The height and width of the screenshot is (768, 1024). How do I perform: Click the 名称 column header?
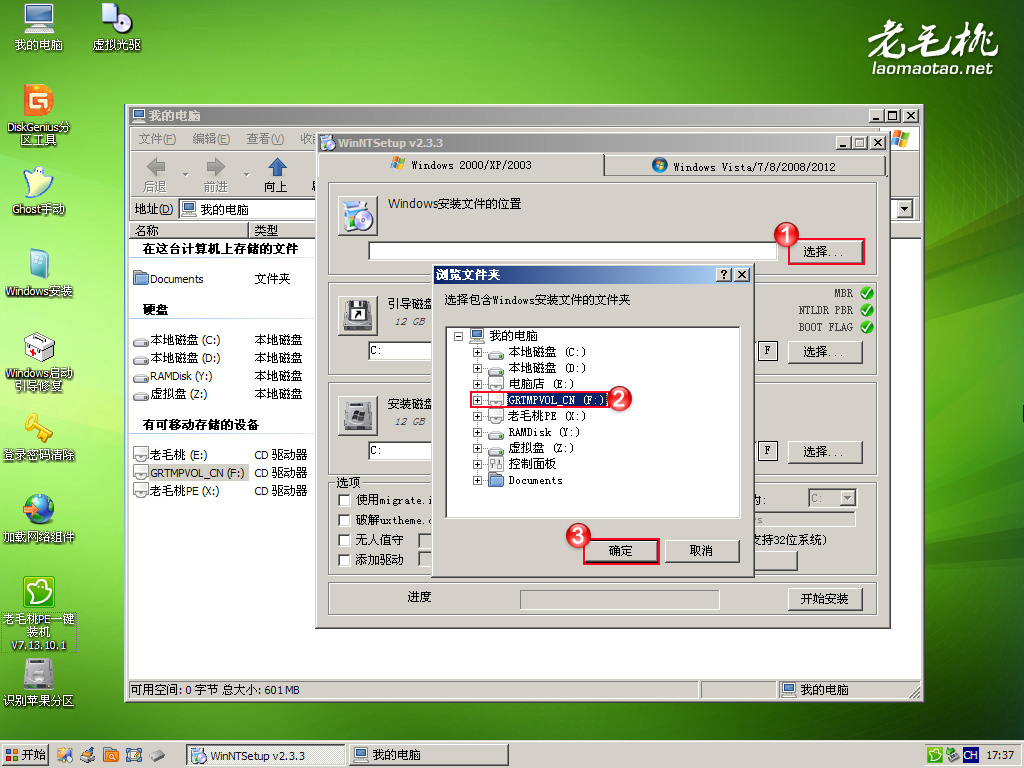click(189, 231)
